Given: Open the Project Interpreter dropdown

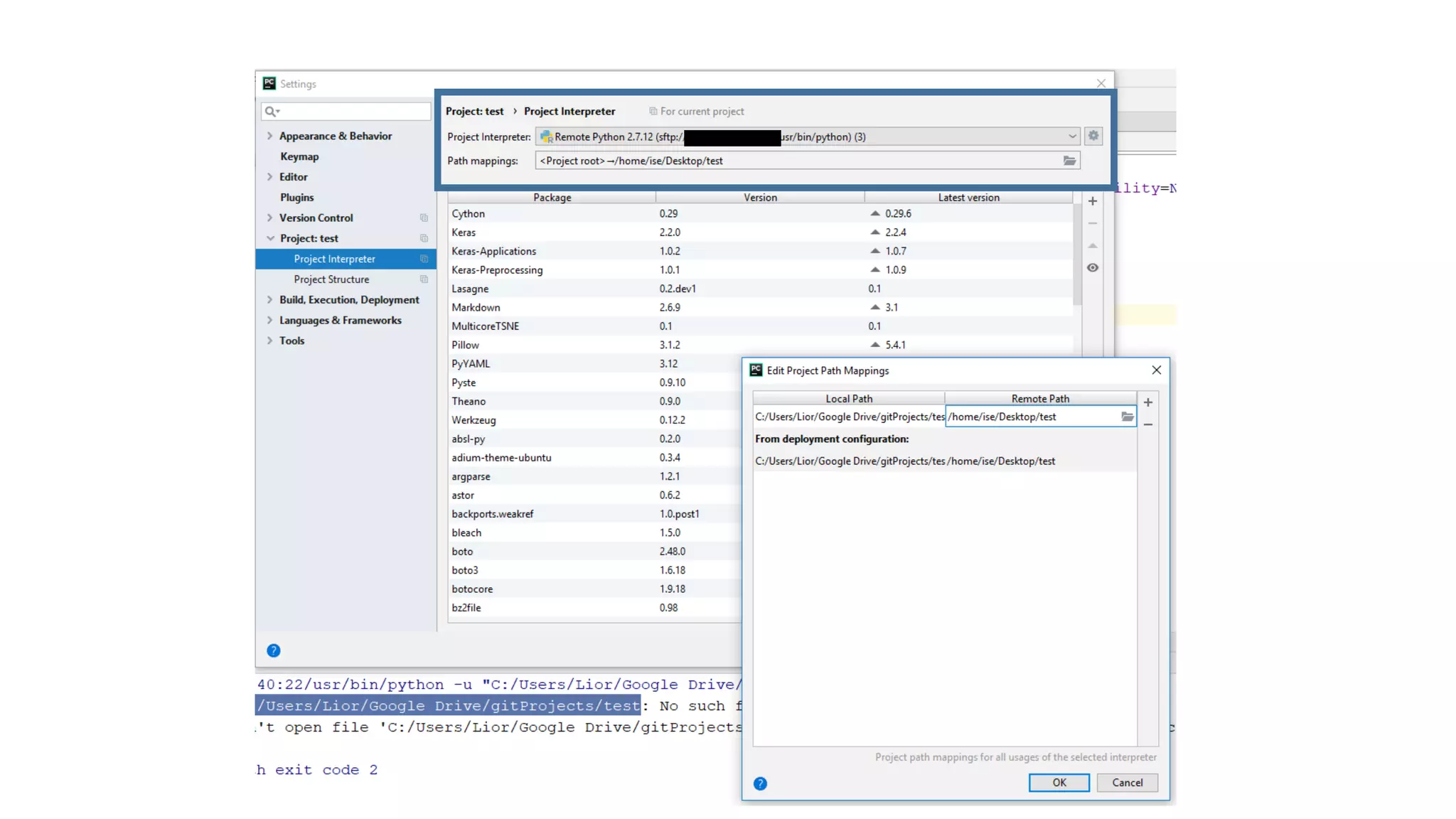Looking at the screenshot, I should (1071, 136).
